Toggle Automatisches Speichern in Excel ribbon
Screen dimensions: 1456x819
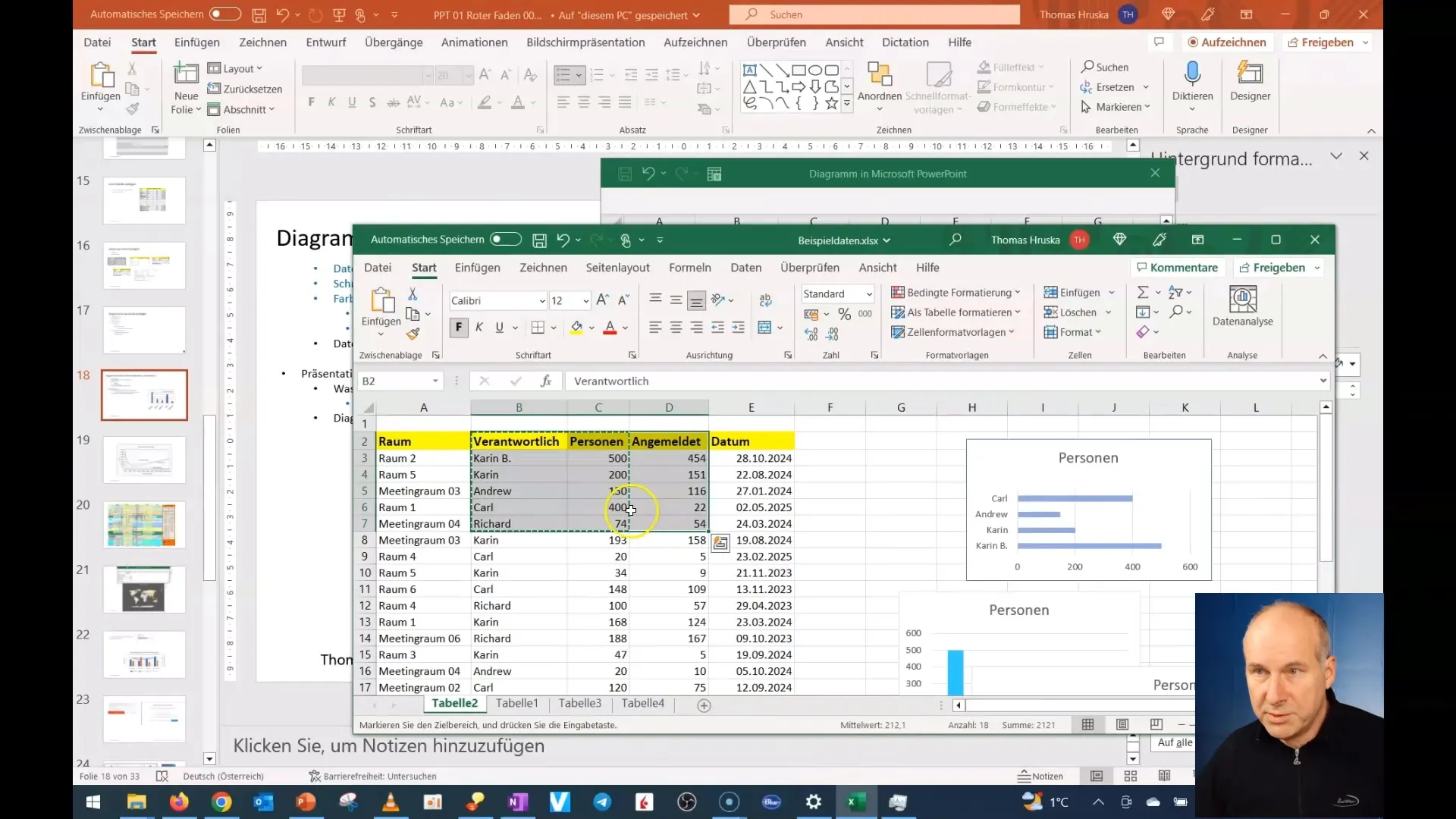pos(504,240)
